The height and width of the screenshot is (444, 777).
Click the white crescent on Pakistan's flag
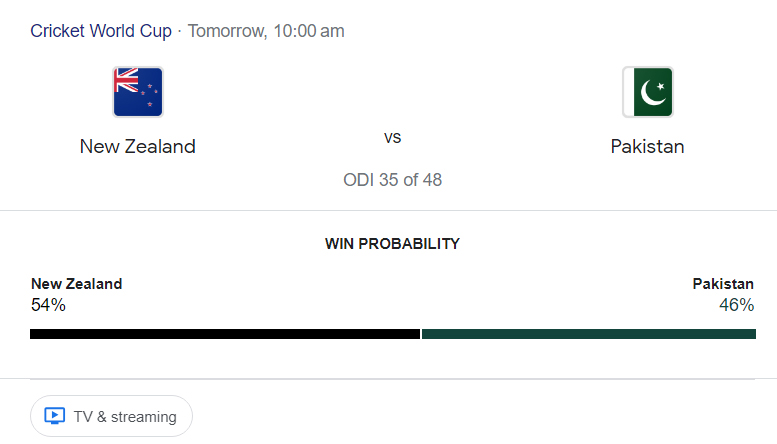click(x=652, y=93)
